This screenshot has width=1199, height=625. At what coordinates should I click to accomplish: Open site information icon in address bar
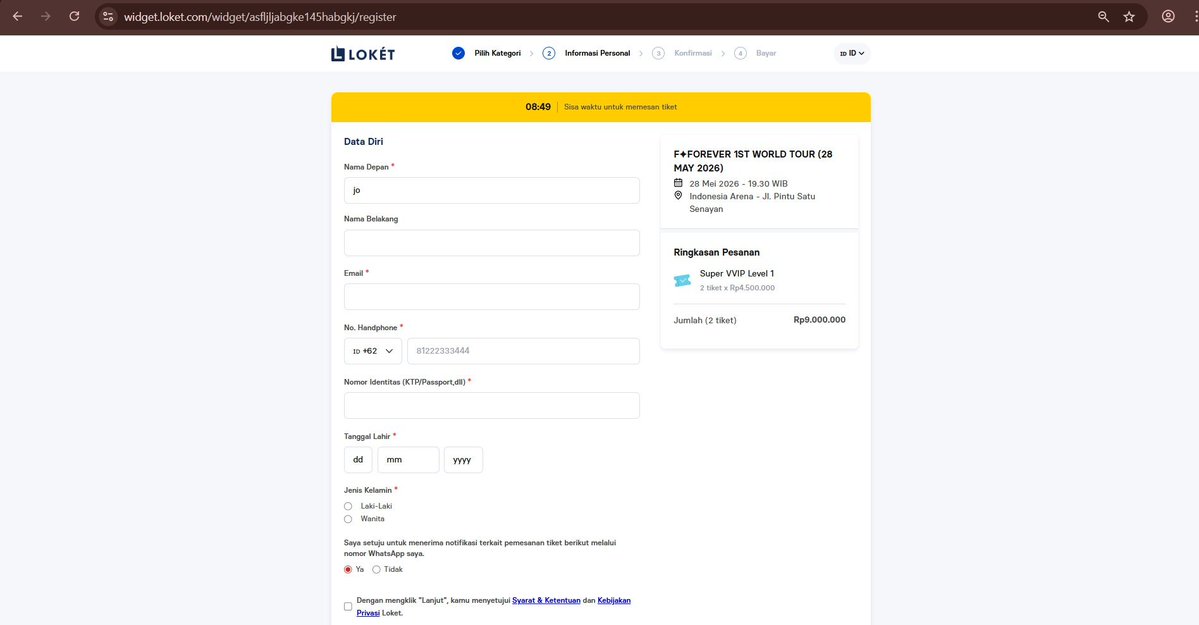[108, 16]
